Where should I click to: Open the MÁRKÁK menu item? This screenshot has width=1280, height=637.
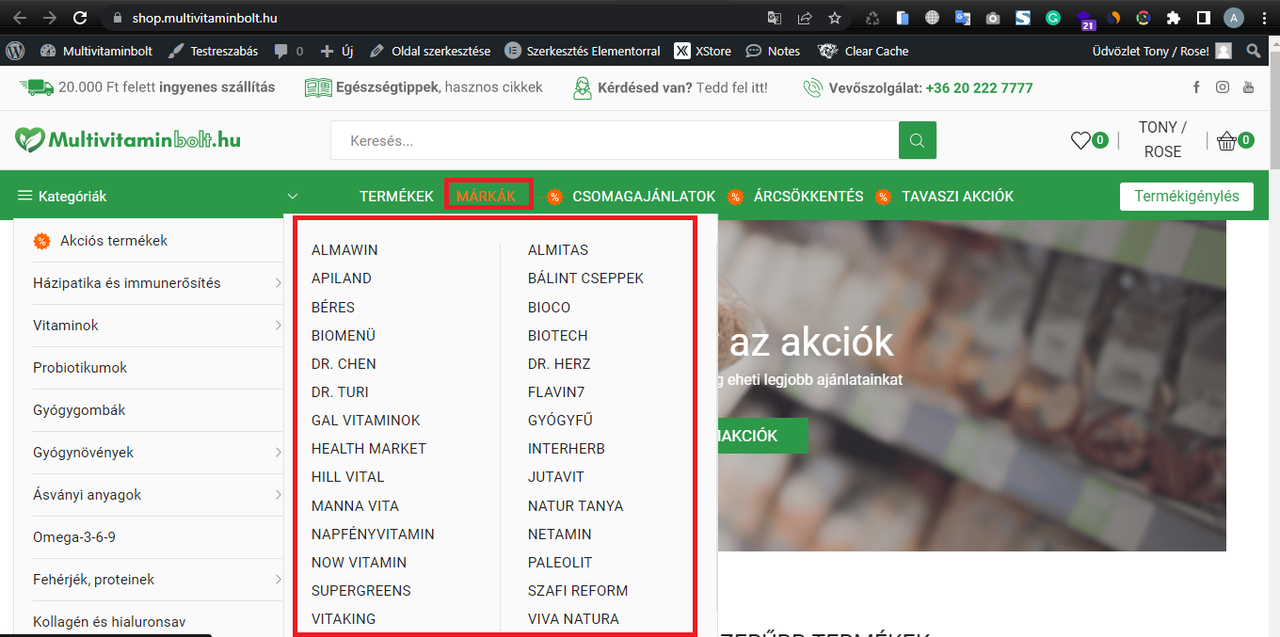click(486, 196)
